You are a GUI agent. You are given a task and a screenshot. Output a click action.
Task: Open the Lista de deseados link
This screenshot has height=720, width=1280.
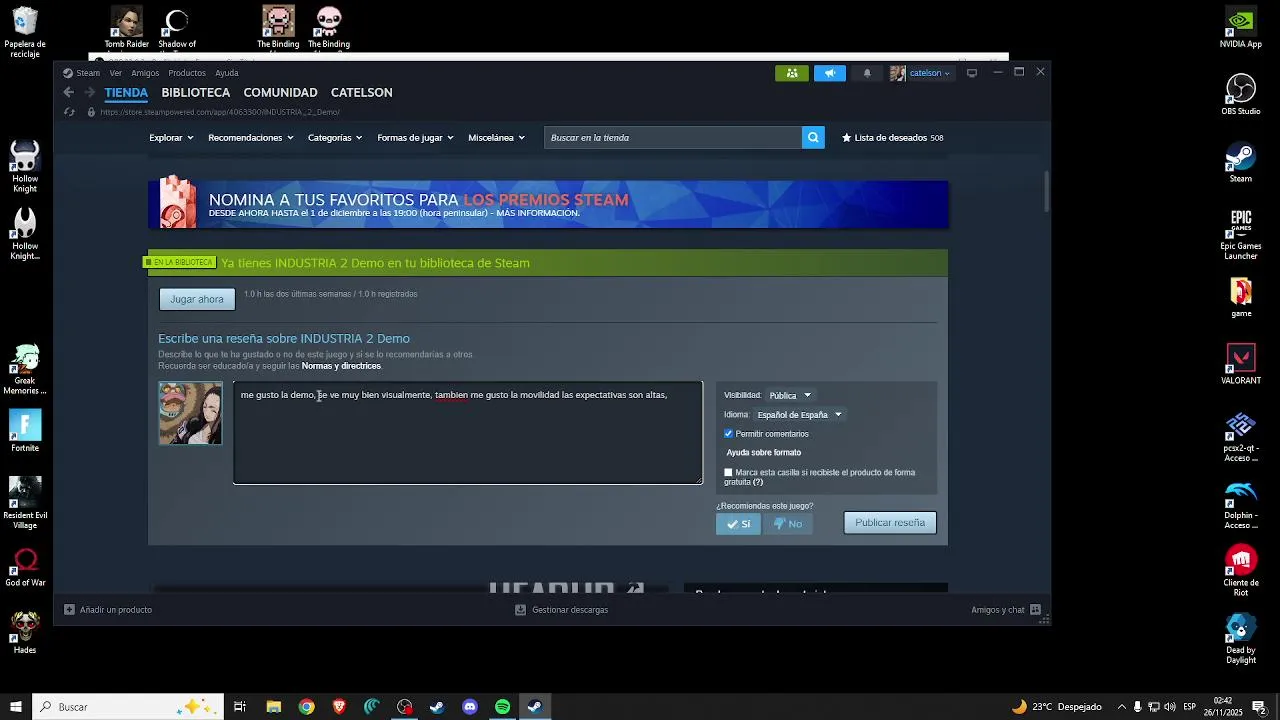point(892,138)
